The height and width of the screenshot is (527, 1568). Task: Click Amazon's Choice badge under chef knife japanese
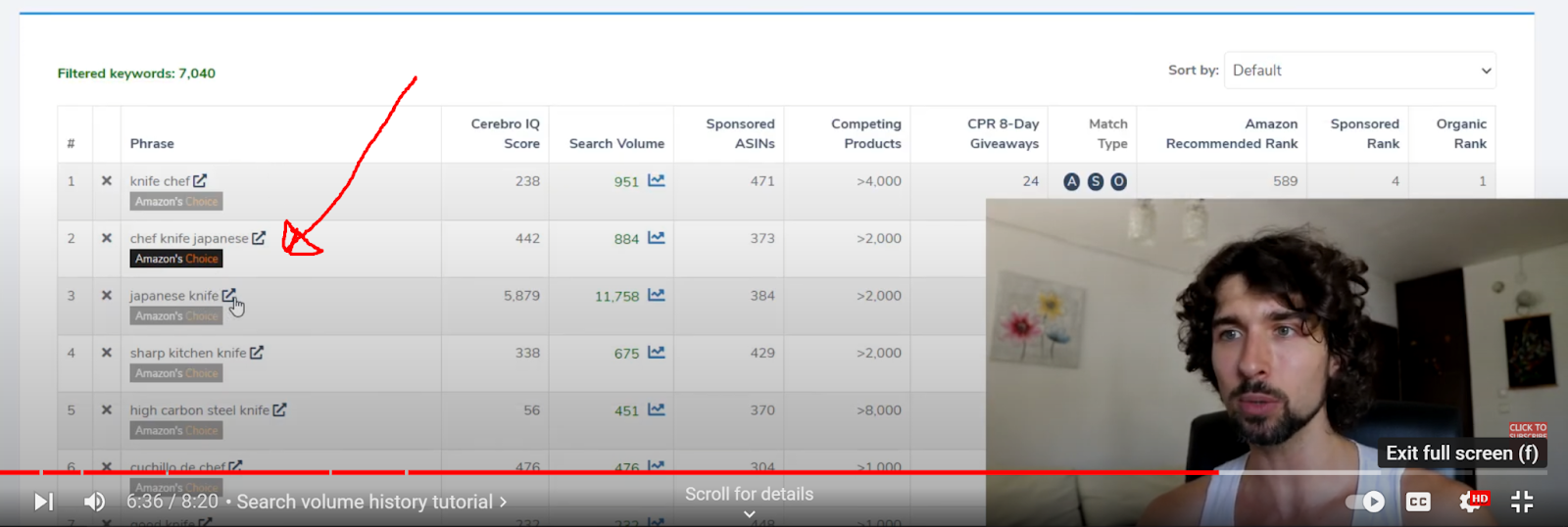point(176,259)
